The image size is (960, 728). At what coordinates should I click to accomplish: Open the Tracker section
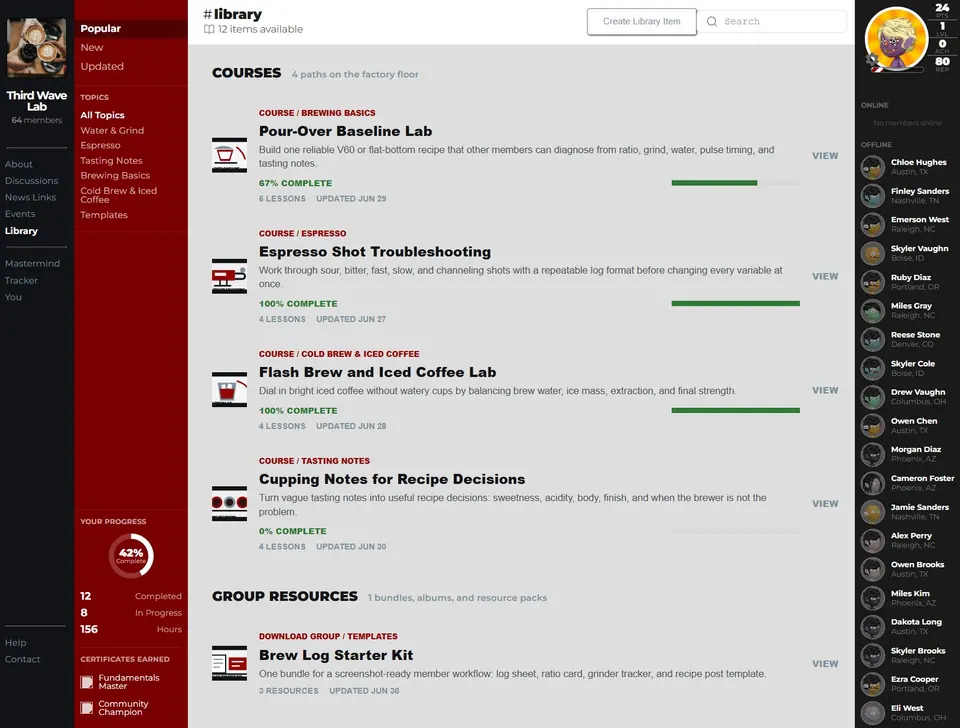pyautogui.click(x=21, y=280)
